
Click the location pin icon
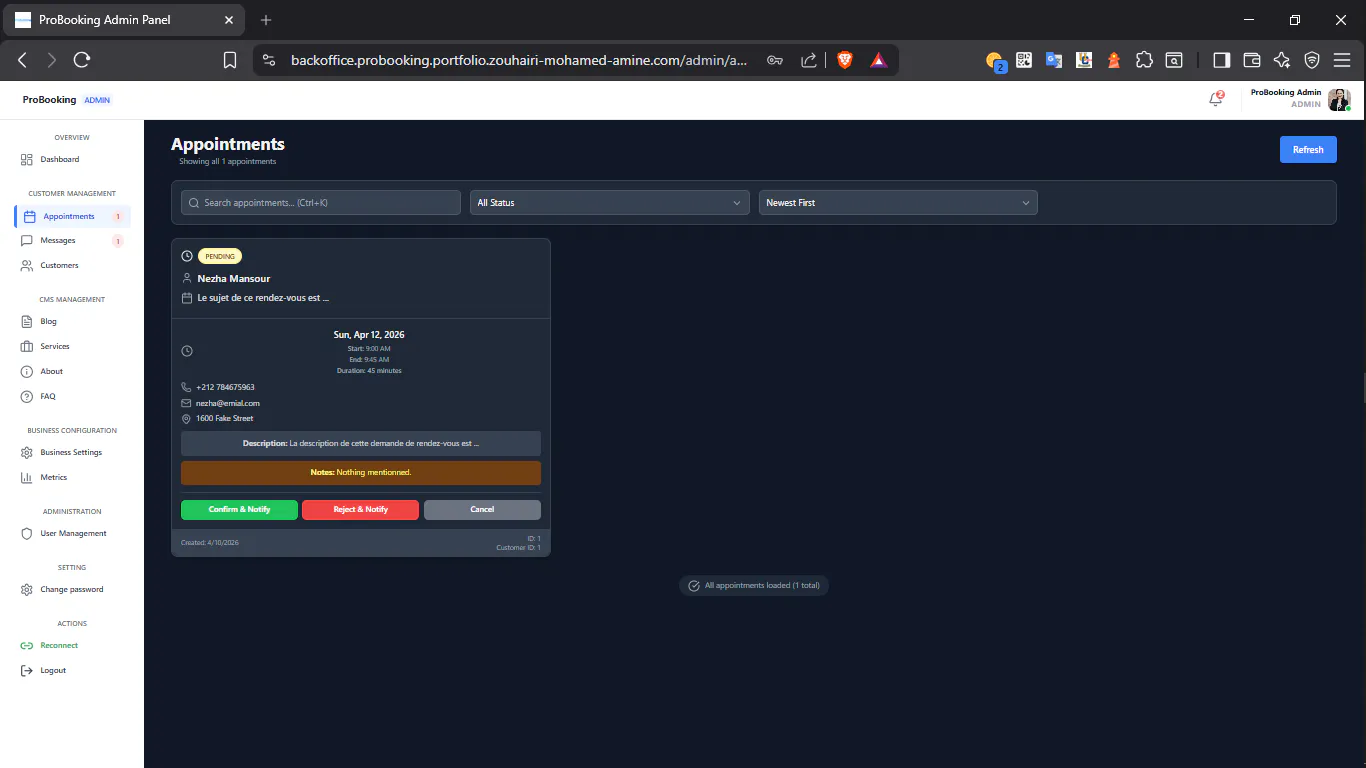coord(186,419)
